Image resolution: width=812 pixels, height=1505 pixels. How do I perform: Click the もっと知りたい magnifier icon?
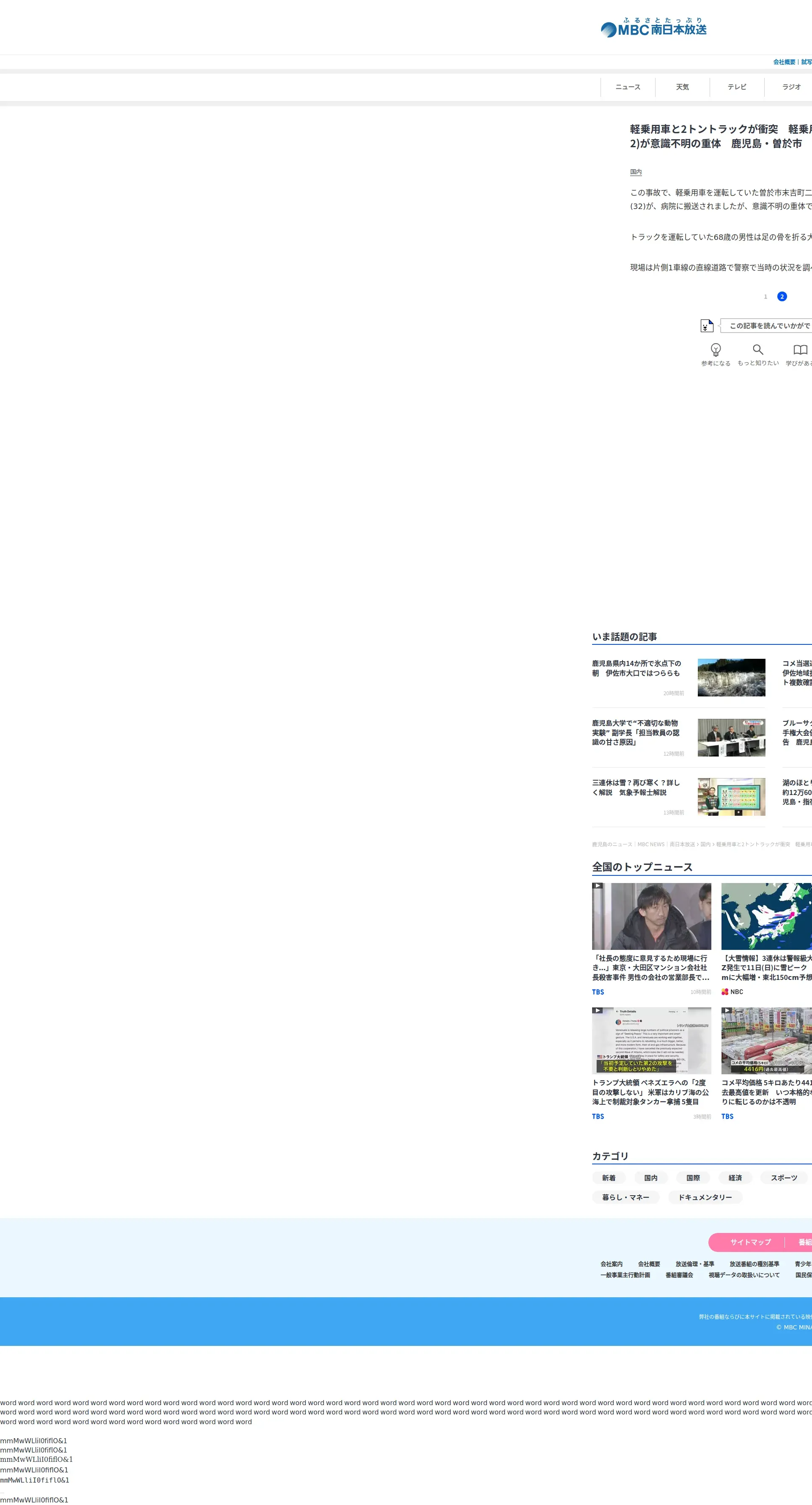point(758,349)
